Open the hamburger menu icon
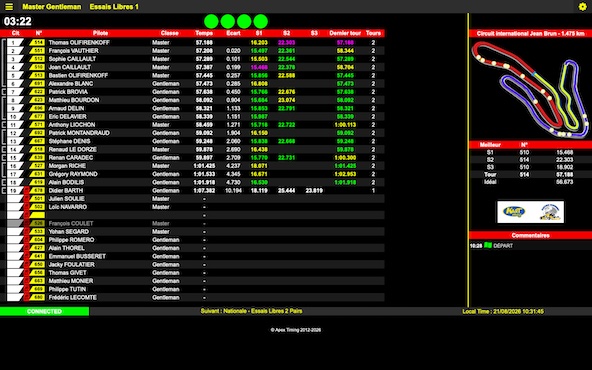 [x=9, y=6]
